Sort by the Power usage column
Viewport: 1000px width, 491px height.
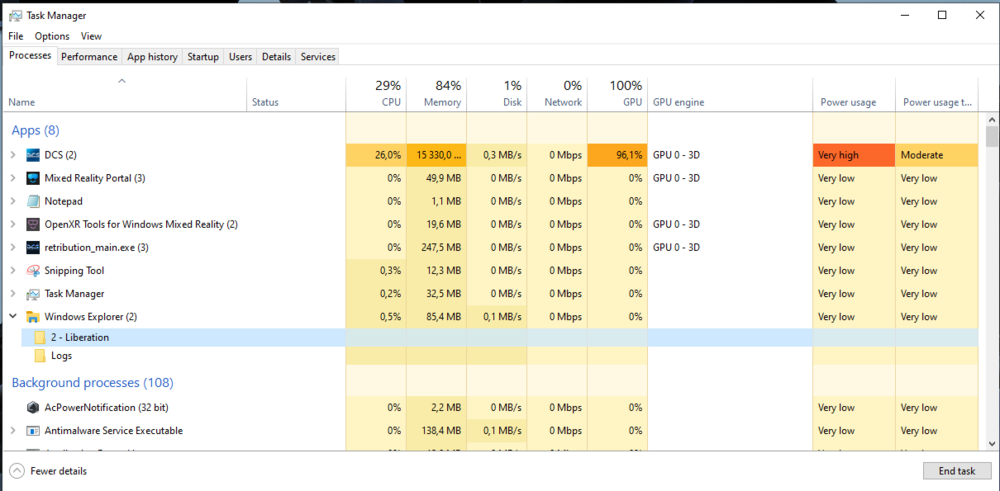854,94
